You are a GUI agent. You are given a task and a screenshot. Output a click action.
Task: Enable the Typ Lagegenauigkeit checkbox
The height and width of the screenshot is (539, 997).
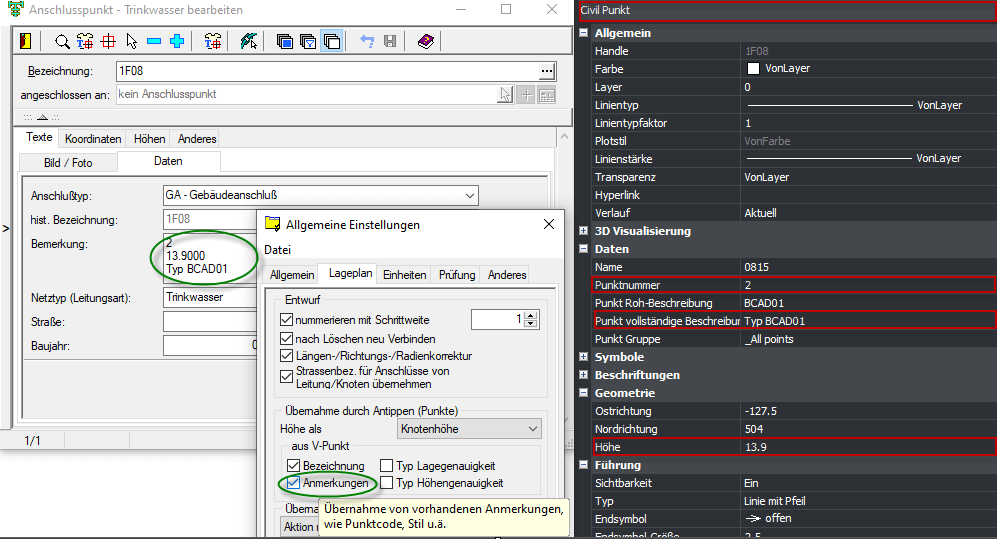click(387, 466)
